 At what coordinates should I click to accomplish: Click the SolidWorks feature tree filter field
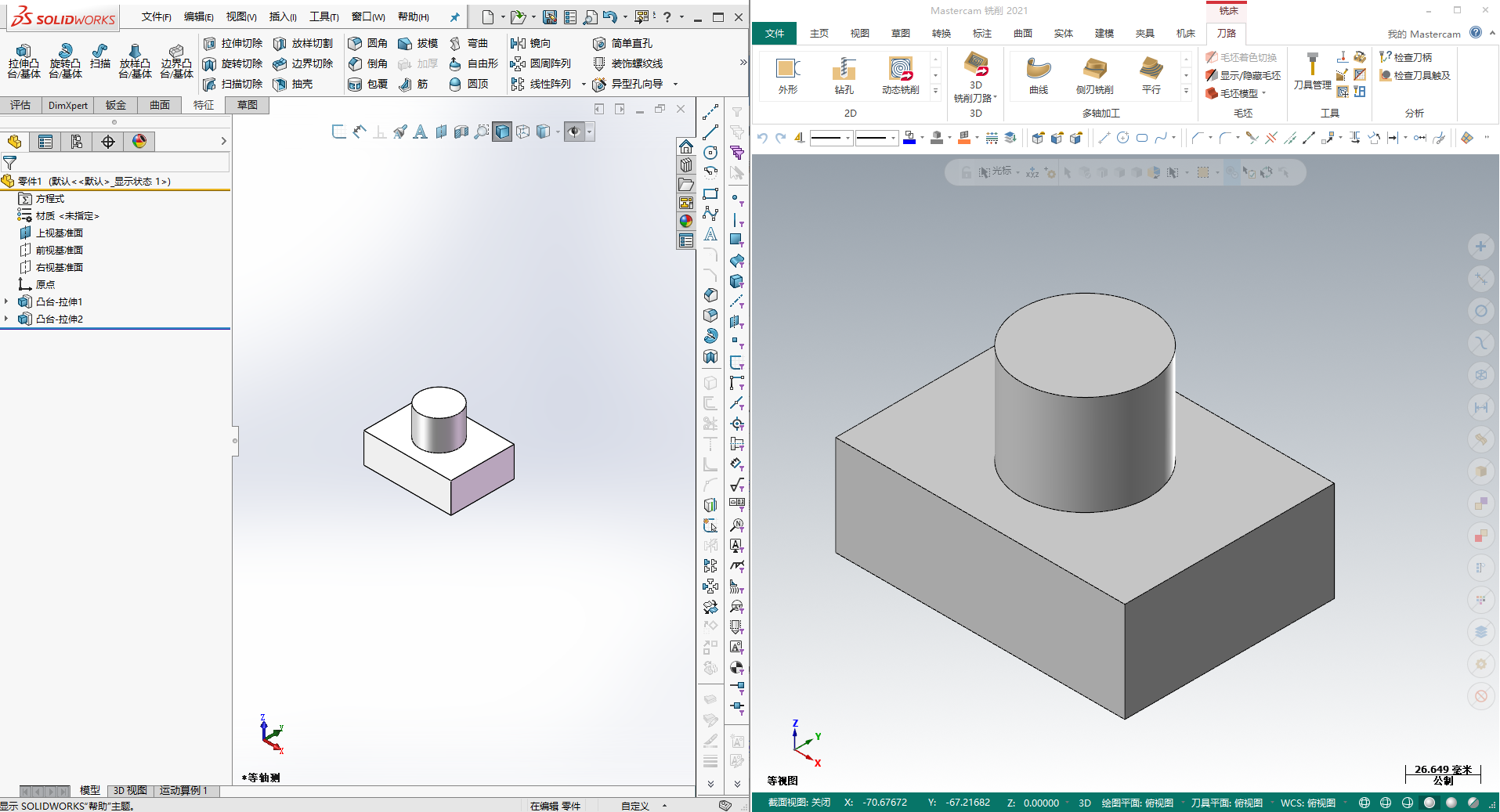[114, 162]
